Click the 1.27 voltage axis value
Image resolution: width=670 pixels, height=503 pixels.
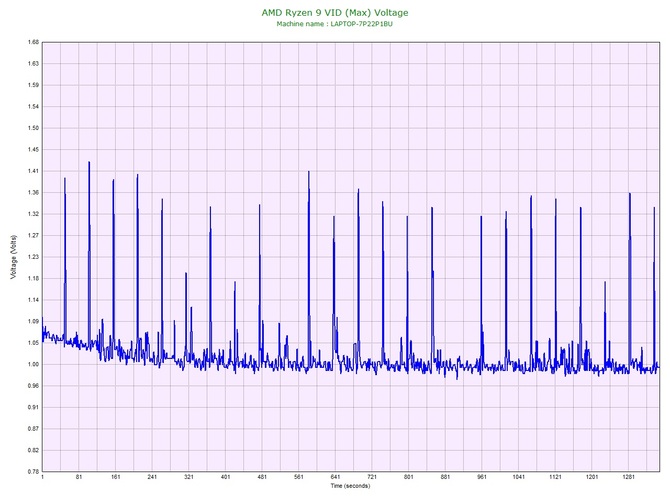(x=33, y=235)
